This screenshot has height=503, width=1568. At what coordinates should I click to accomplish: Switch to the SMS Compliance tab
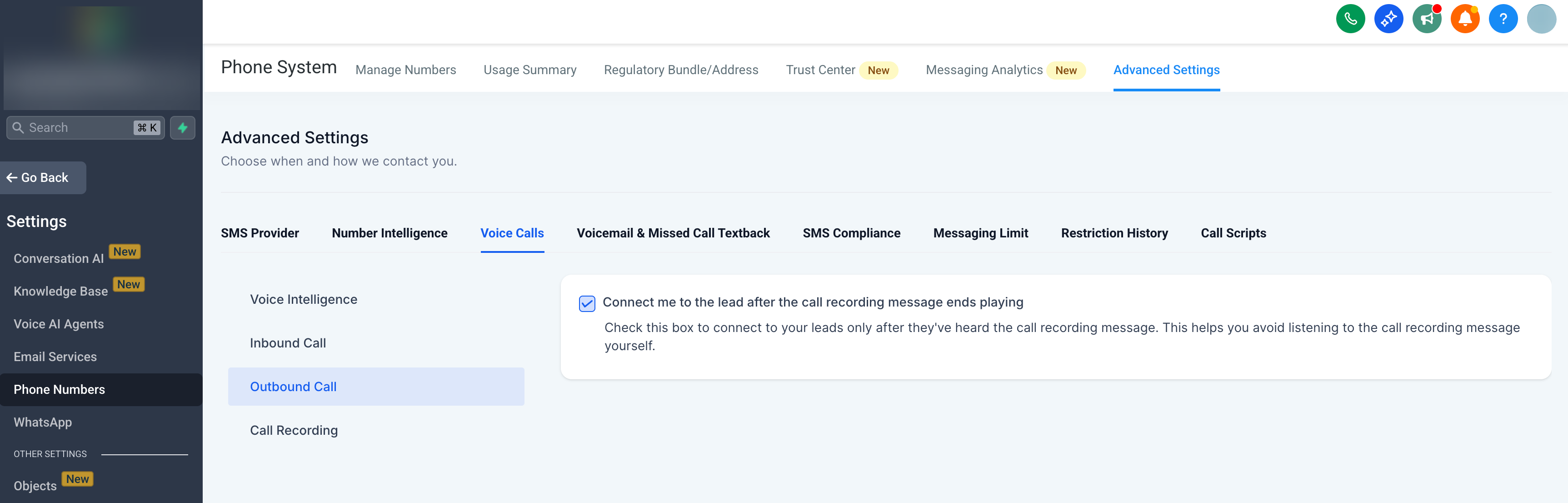tap(851, 233)
